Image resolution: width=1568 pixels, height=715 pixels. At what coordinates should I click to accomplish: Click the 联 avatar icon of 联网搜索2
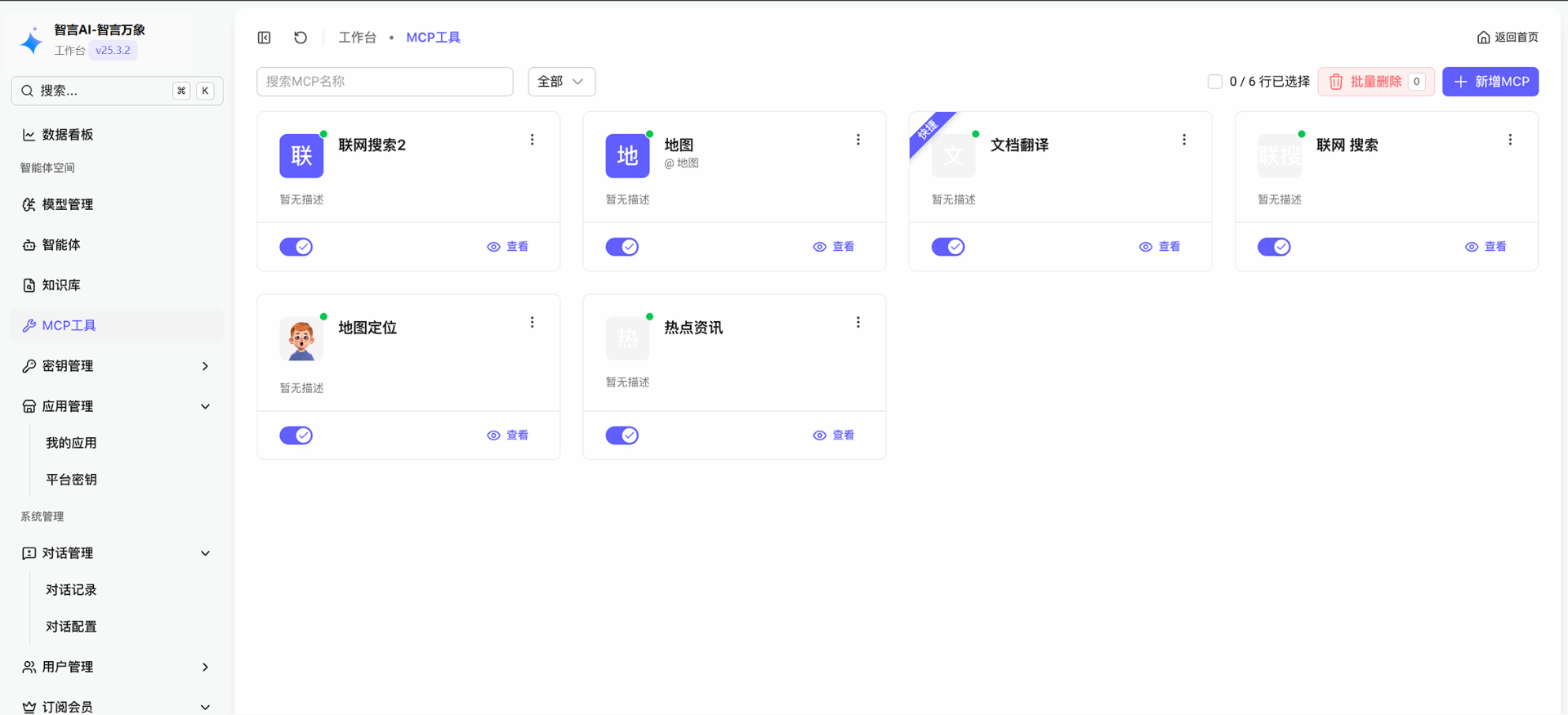[301, 155]
